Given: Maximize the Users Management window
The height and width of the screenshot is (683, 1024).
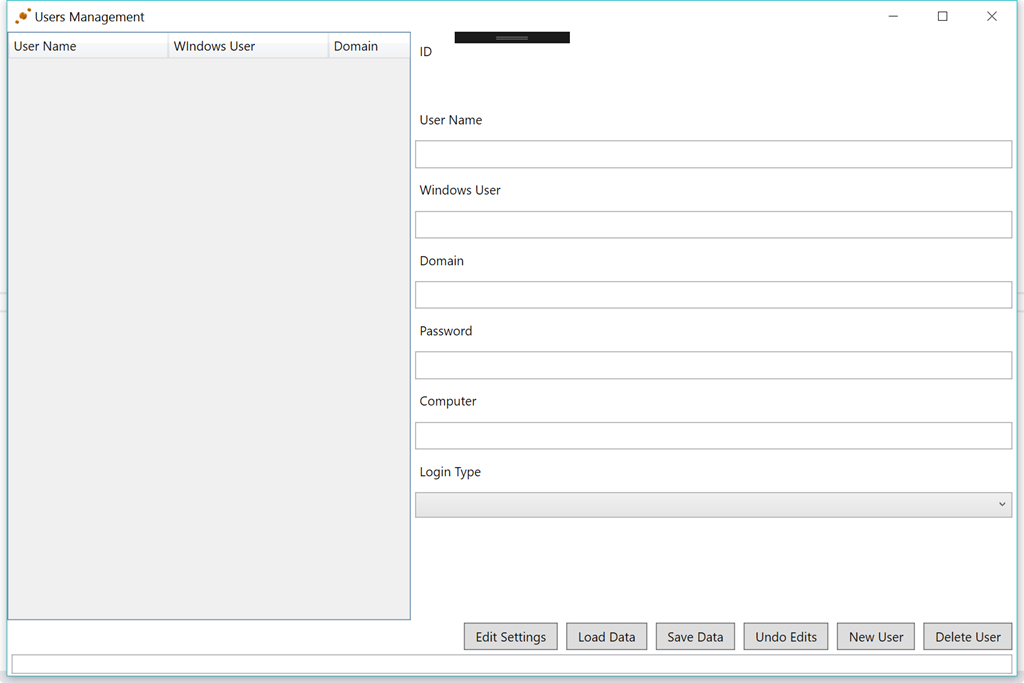Looking at the screenshot, I should pos(942,16).
